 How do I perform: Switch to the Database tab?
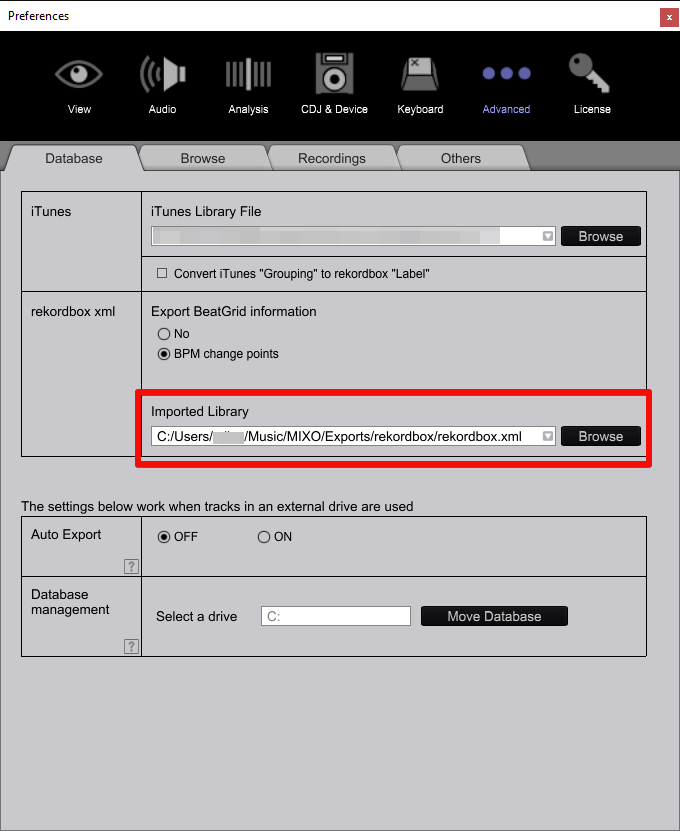pos(74,158)
